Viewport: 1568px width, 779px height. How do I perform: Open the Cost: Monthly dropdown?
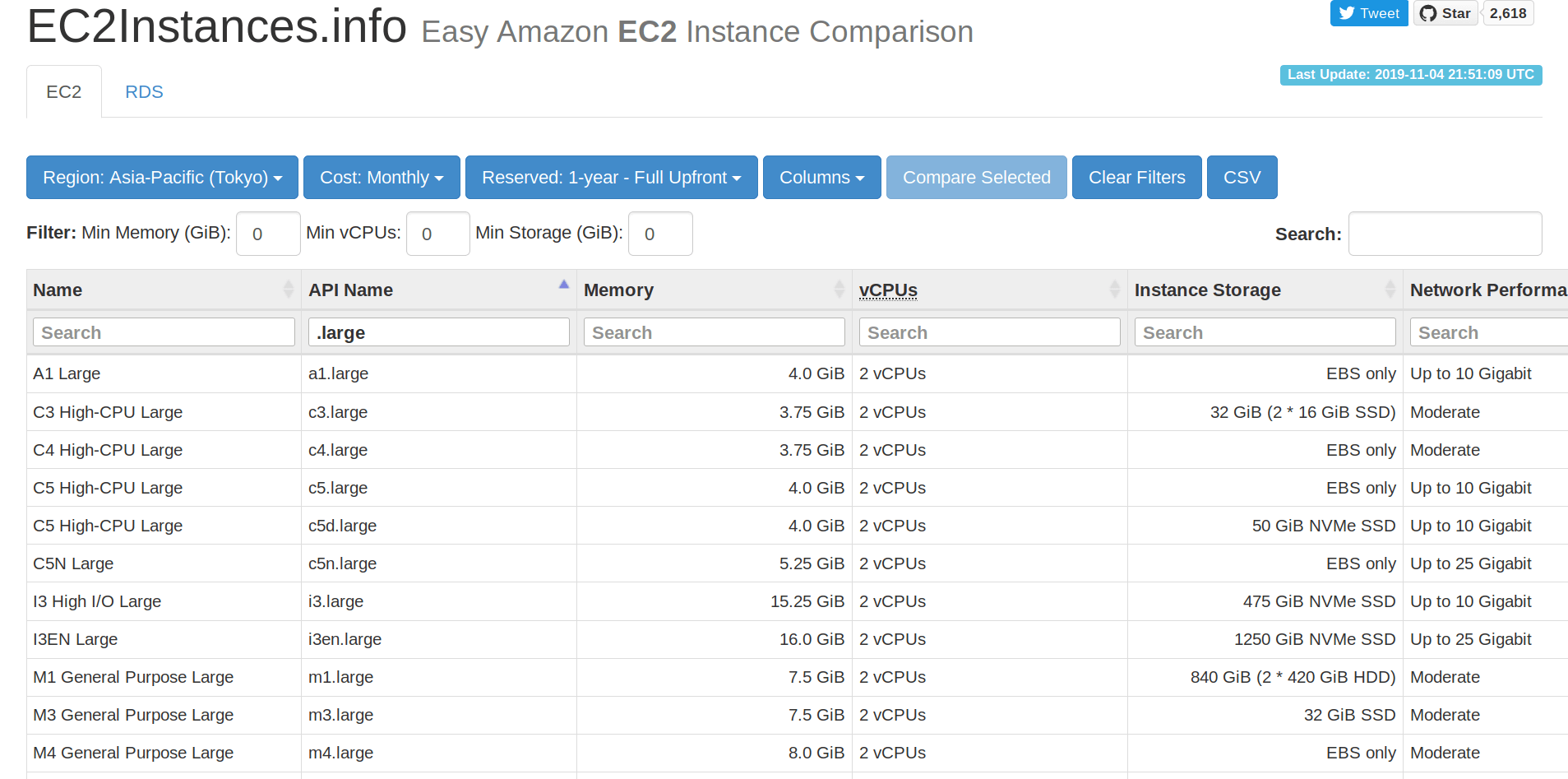[381, 177]
